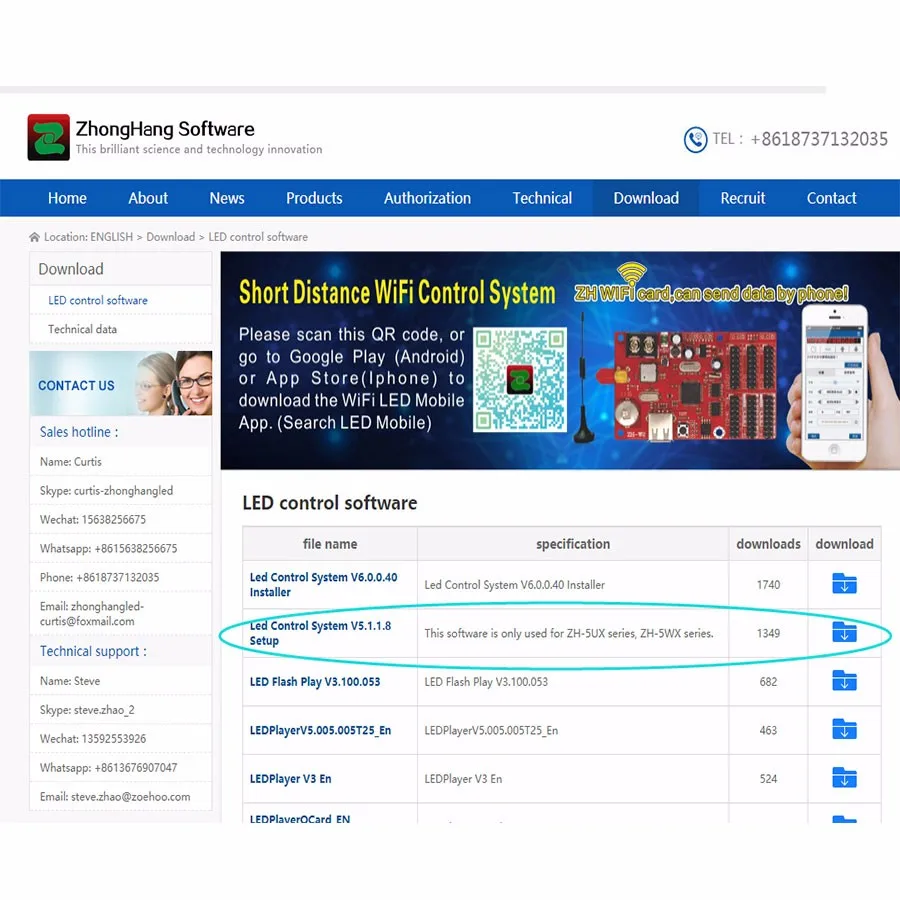This screenshot has height=900, width=900.
Task: Click 'Whatsapp: +8615638256675' text
Action: click(108, 548)
